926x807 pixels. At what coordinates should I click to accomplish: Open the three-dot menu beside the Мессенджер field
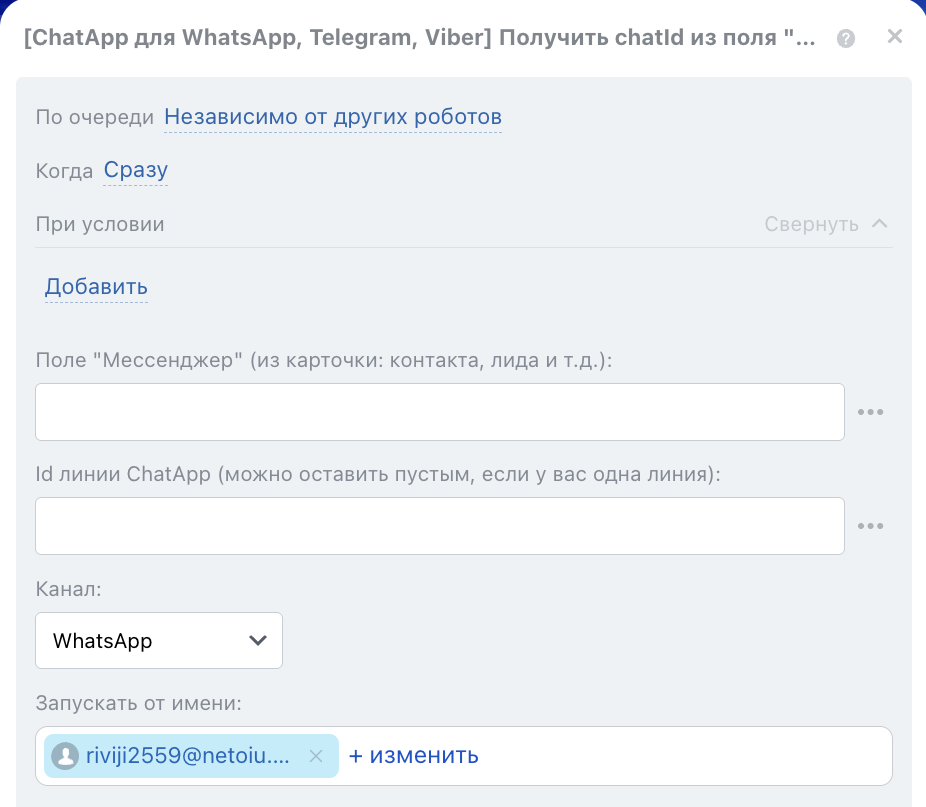coord(871,412)
